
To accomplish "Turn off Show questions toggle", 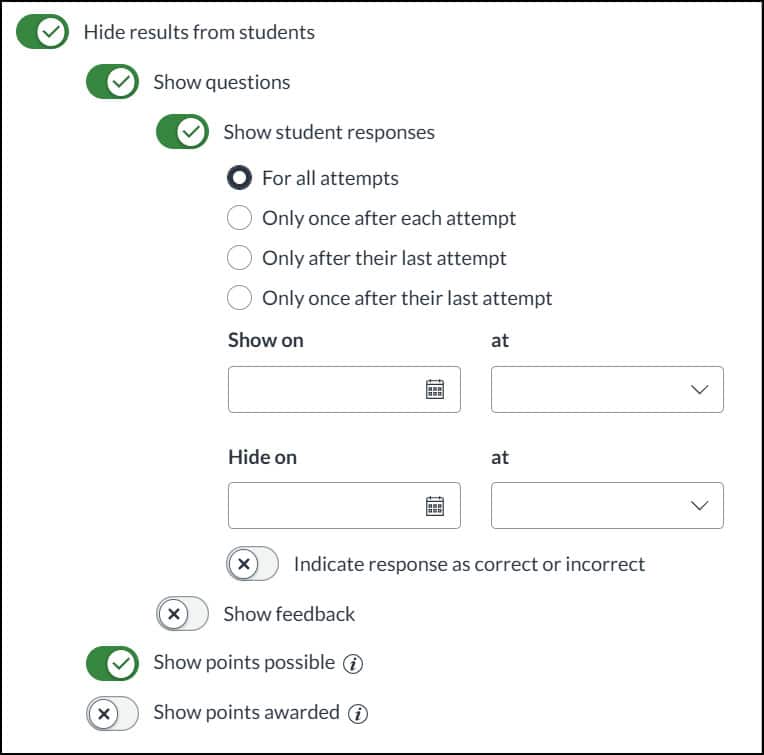I will pyautogui.click(x=112, y=82).
